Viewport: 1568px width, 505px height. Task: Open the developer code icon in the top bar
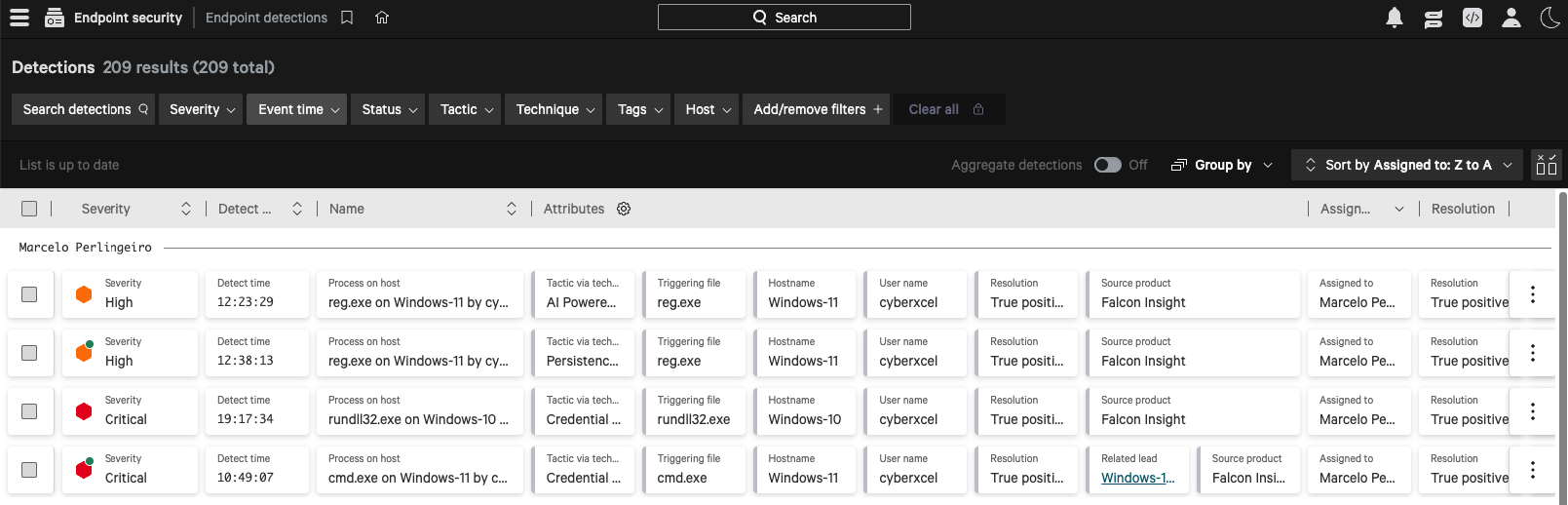coord(1472,18)
